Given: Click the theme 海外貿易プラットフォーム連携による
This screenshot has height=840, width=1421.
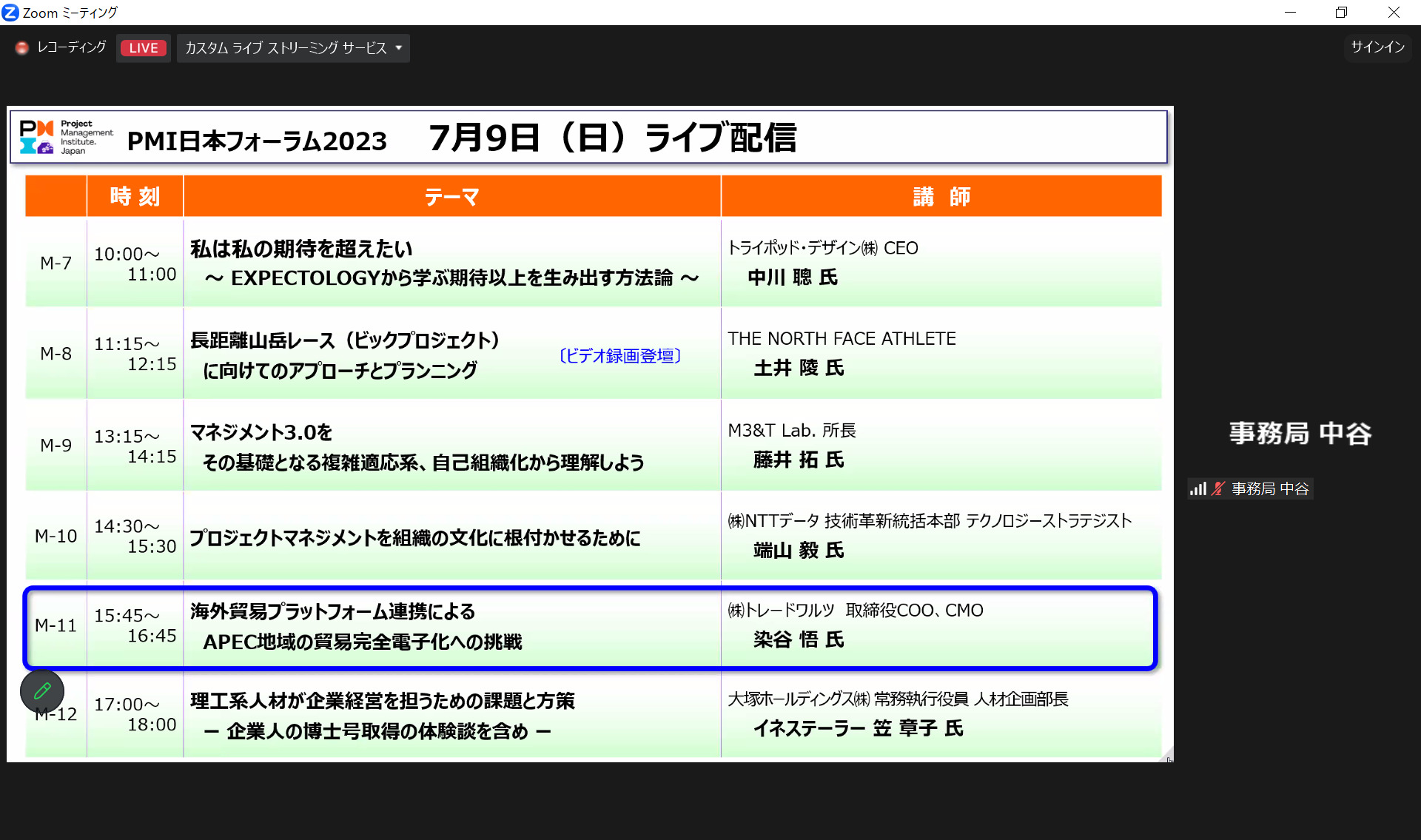Looking at the screenshot, I should tap(332, 611).
